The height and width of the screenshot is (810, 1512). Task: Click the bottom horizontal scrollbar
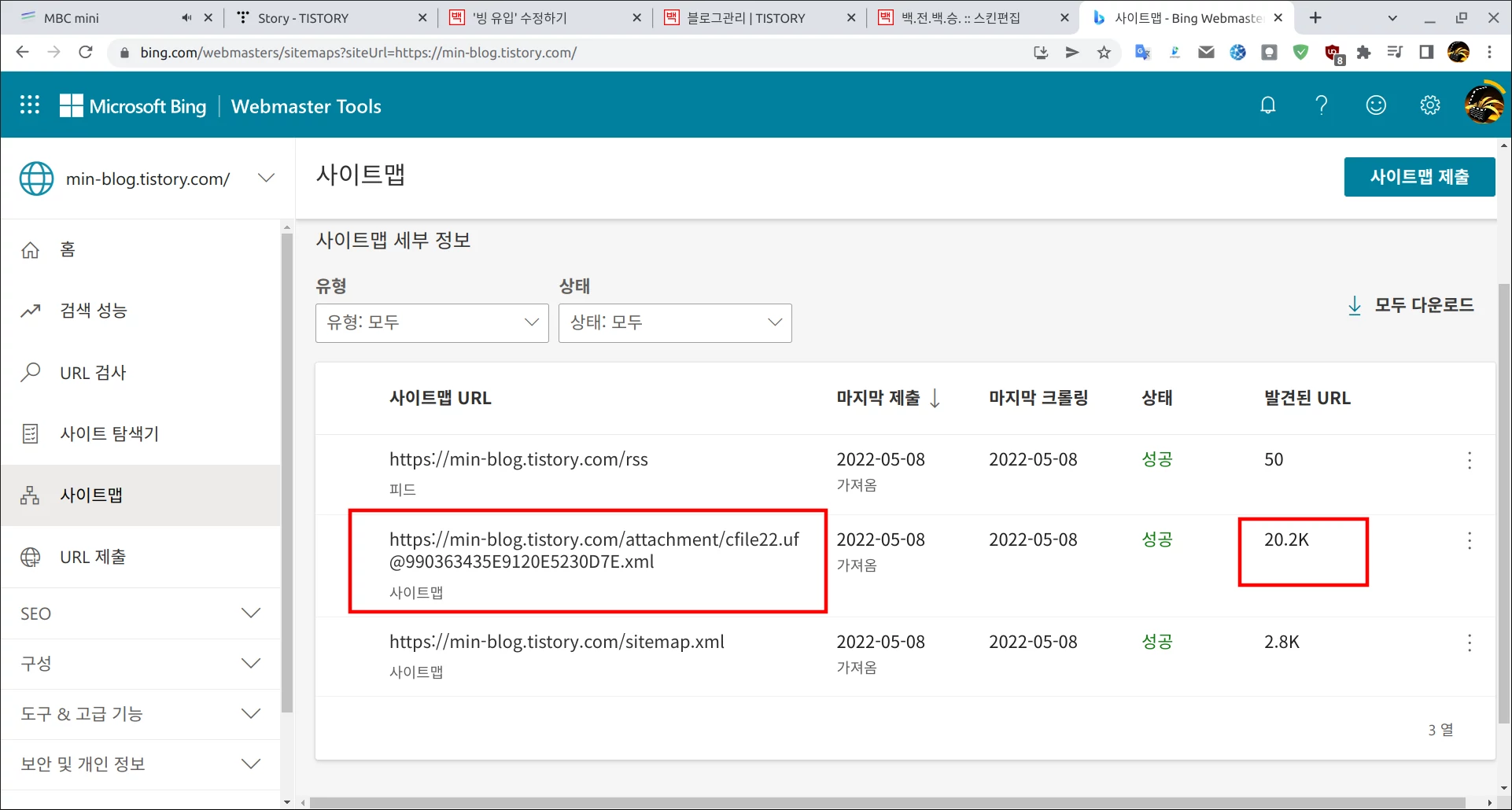click(x=887, y=803)
